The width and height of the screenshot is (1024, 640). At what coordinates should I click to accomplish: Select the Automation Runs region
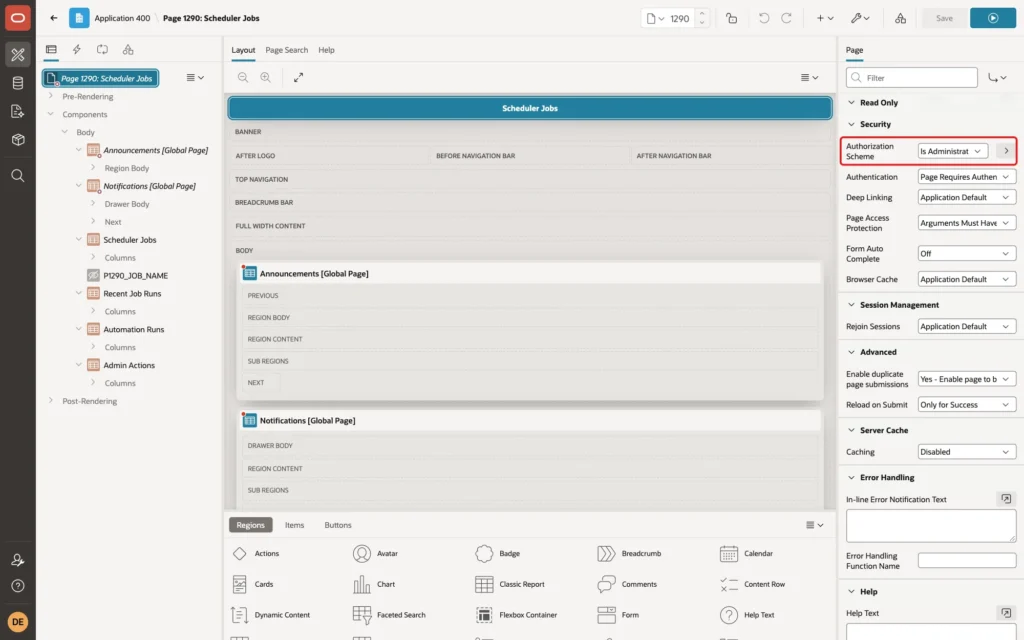click(x=133, y=329)
